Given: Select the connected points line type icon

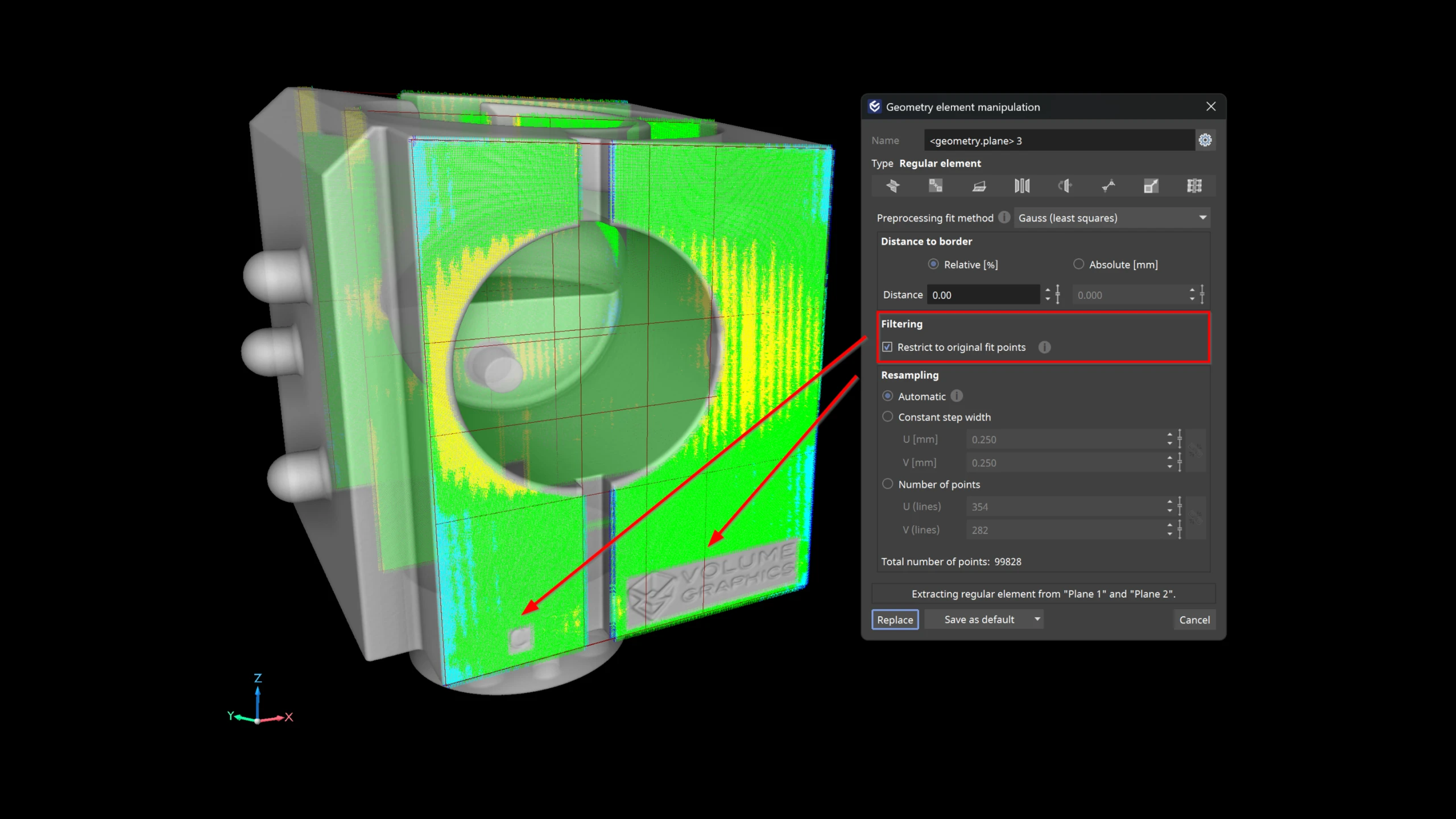Looking at the screenshot, I should 1108,186.
